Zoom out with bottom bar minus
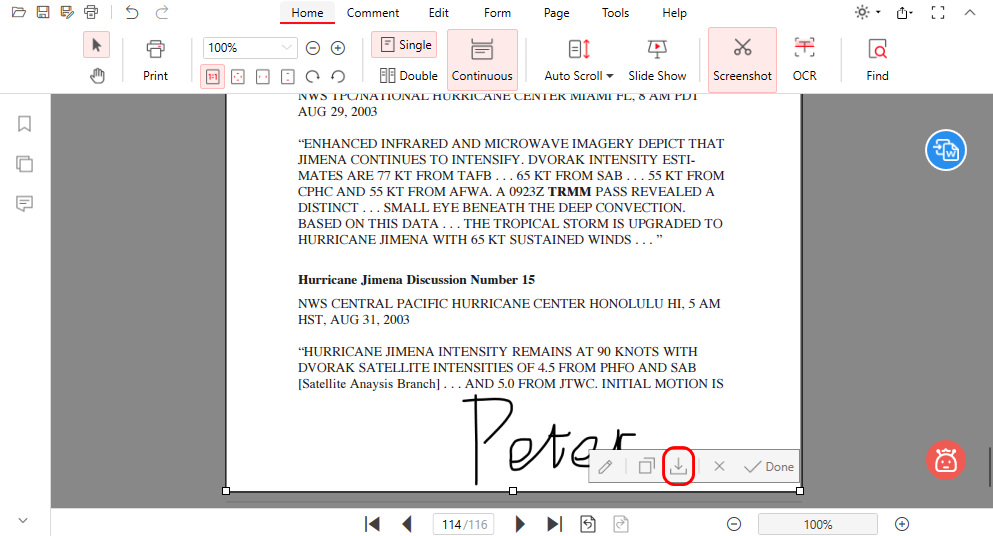993x536 pixels. 734,524
